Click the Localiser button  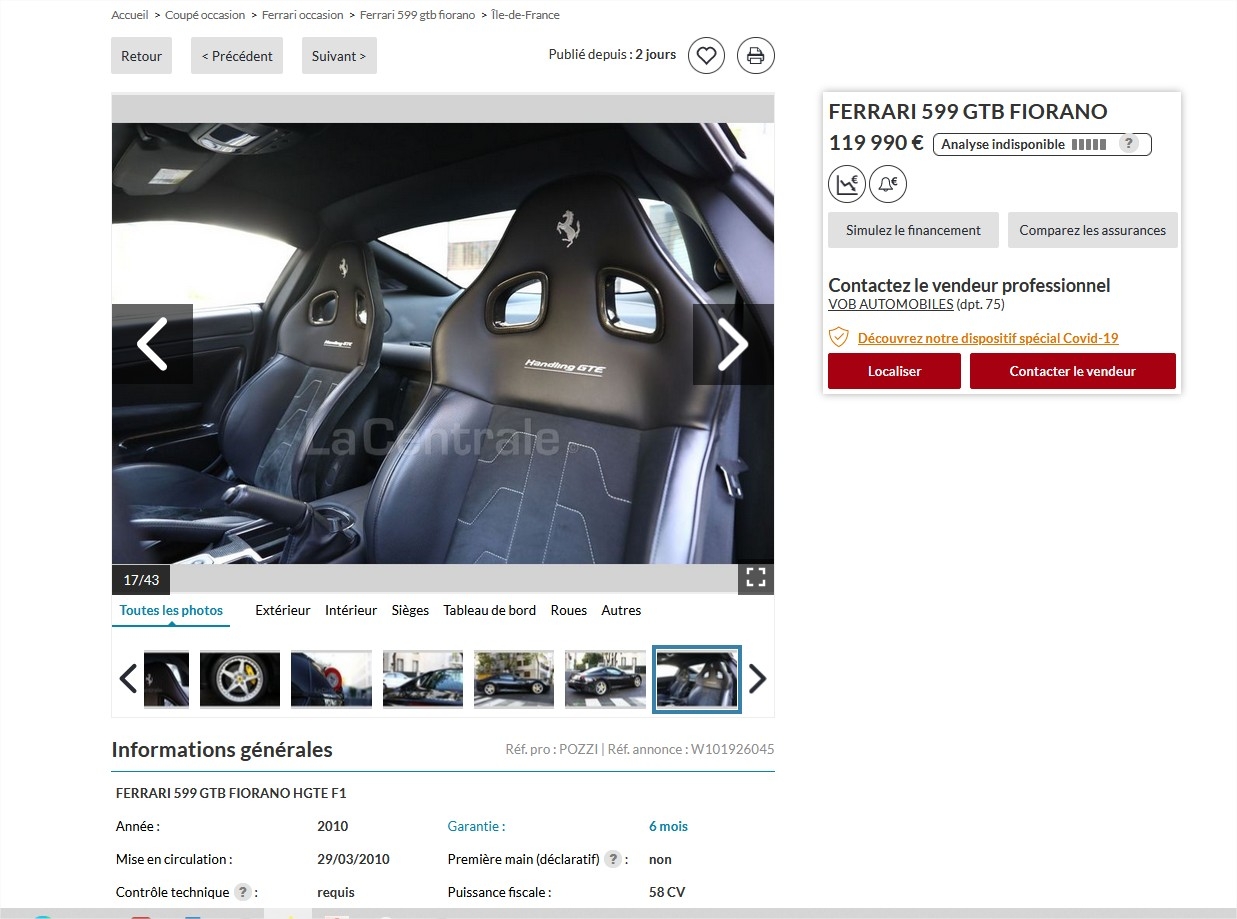pyautogui.click(x=894, y=371)
